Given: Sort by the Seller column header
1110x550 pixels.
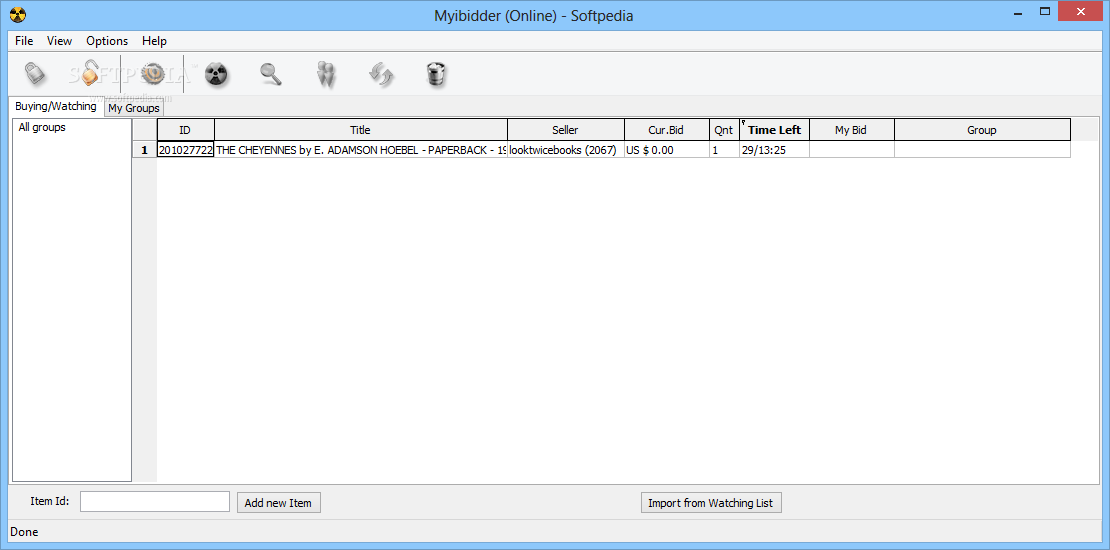Looking at the screenshot, I should tap(566, 130).
